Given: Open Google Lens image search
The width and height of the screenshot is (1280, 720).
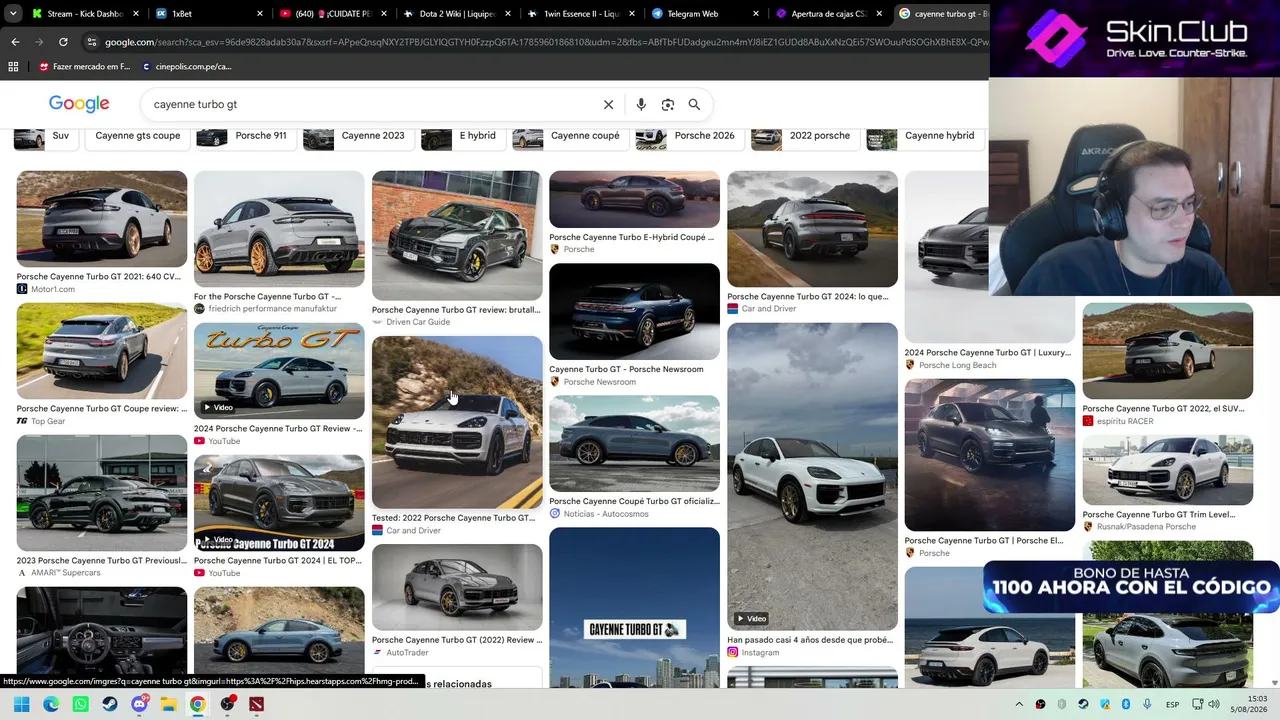Looking at the screenshot, I should point(668,104).
